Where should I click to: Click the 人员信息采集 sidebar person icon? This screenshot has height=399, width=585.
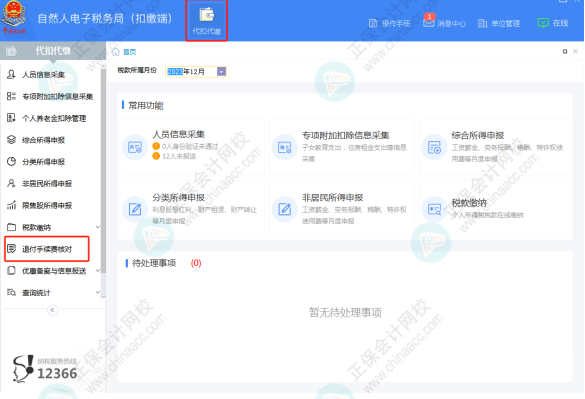[11, 75]
